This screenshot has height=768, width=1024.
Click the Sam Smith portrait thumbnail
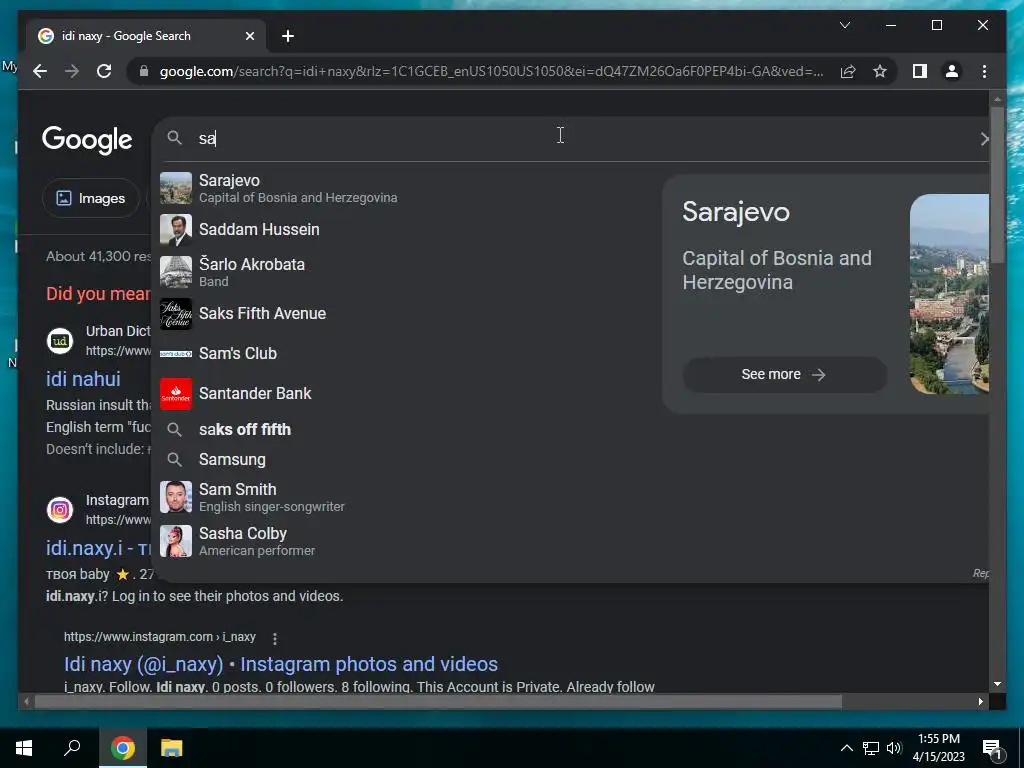(x=176, y=497)
